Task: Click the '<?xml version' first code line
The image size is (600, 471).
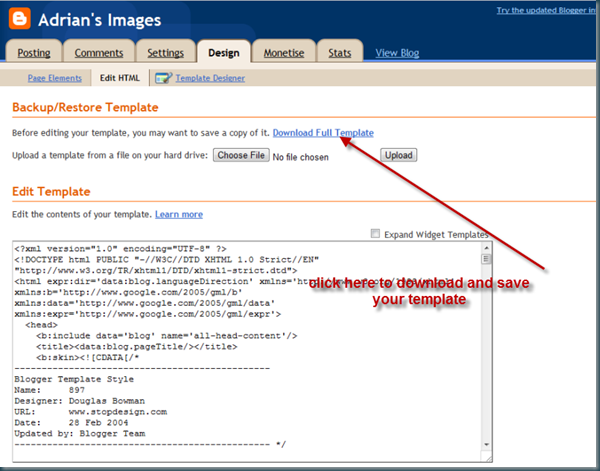Action: point(121,249)
